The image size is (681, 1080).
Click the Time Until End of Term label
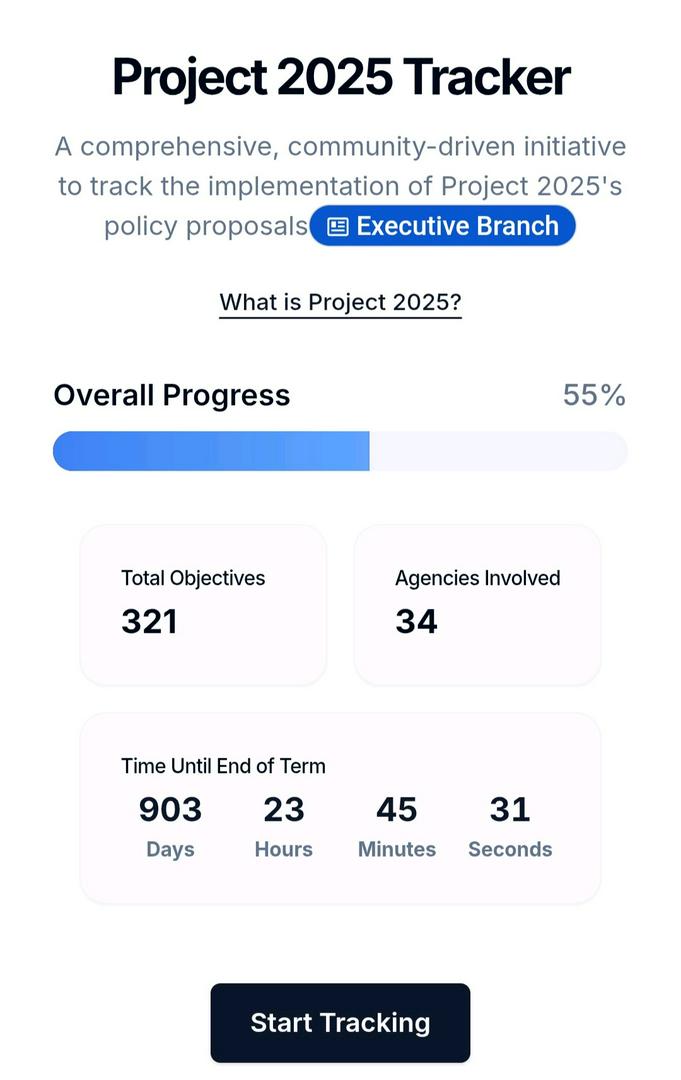point(223,766)
